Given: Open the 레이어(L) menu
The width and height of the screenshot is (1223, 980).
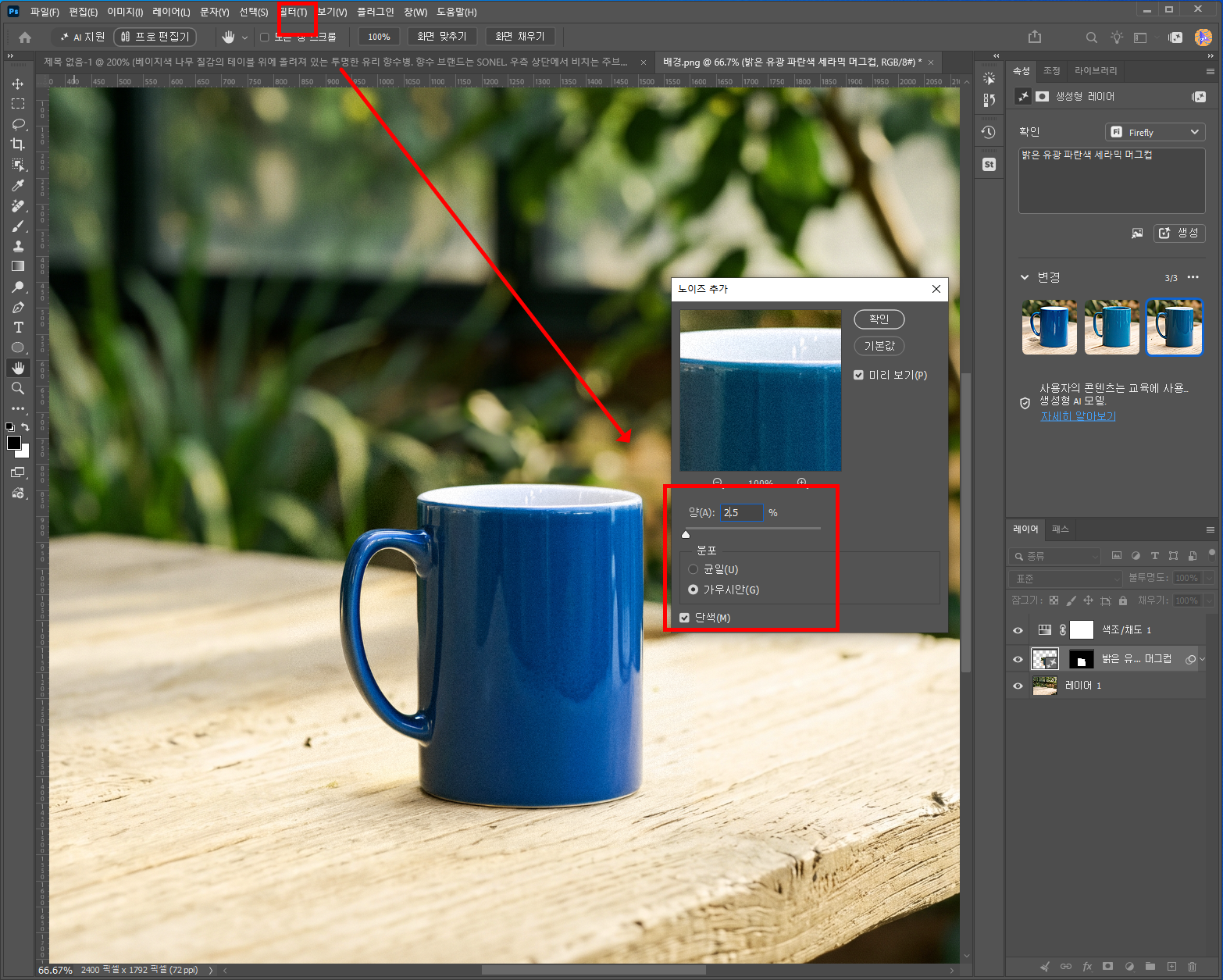Looking at the screenshot, I should 171,12.
